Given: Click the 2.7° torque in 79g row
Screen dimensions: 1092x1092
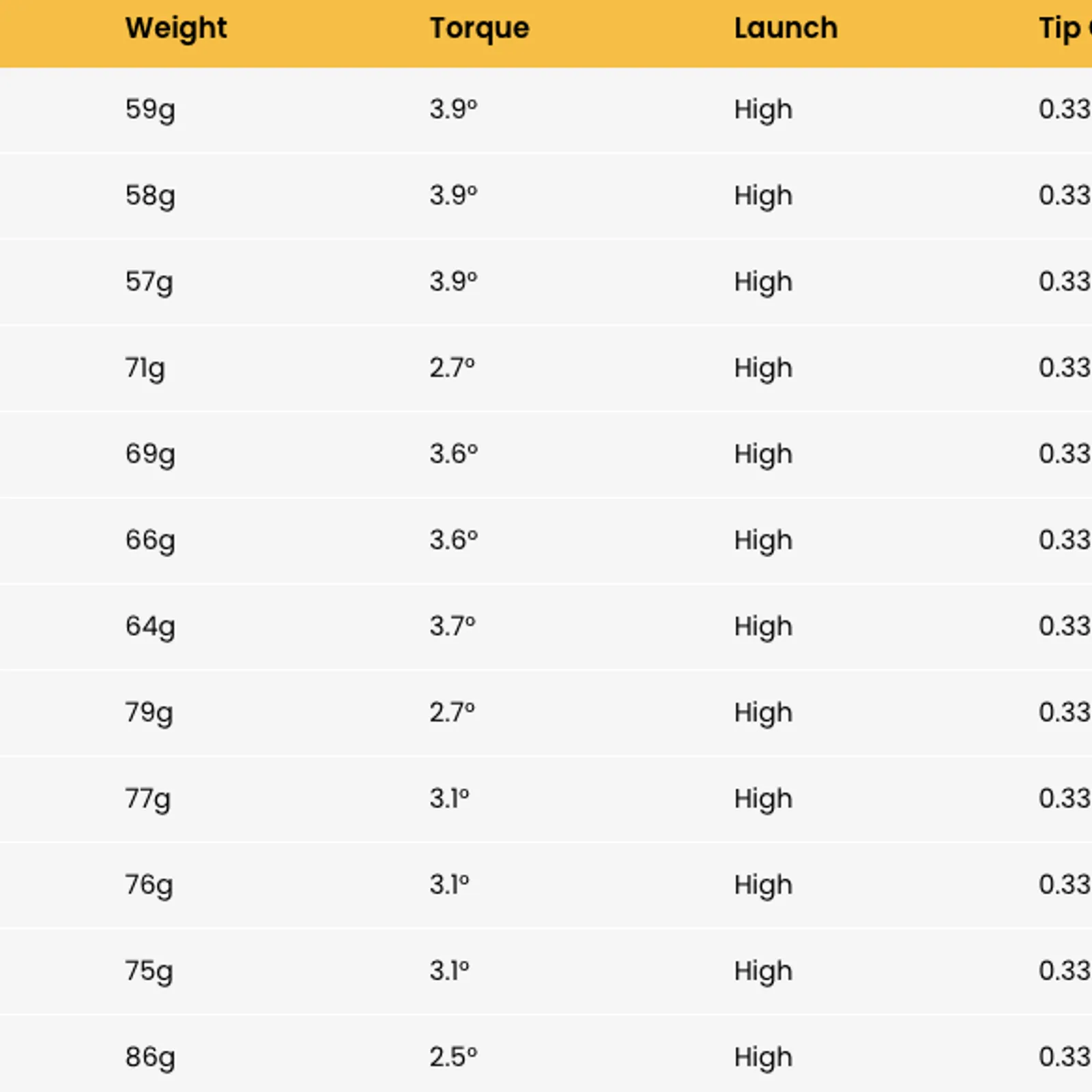Looking at the screenshot, I should [x=452, y=713].
